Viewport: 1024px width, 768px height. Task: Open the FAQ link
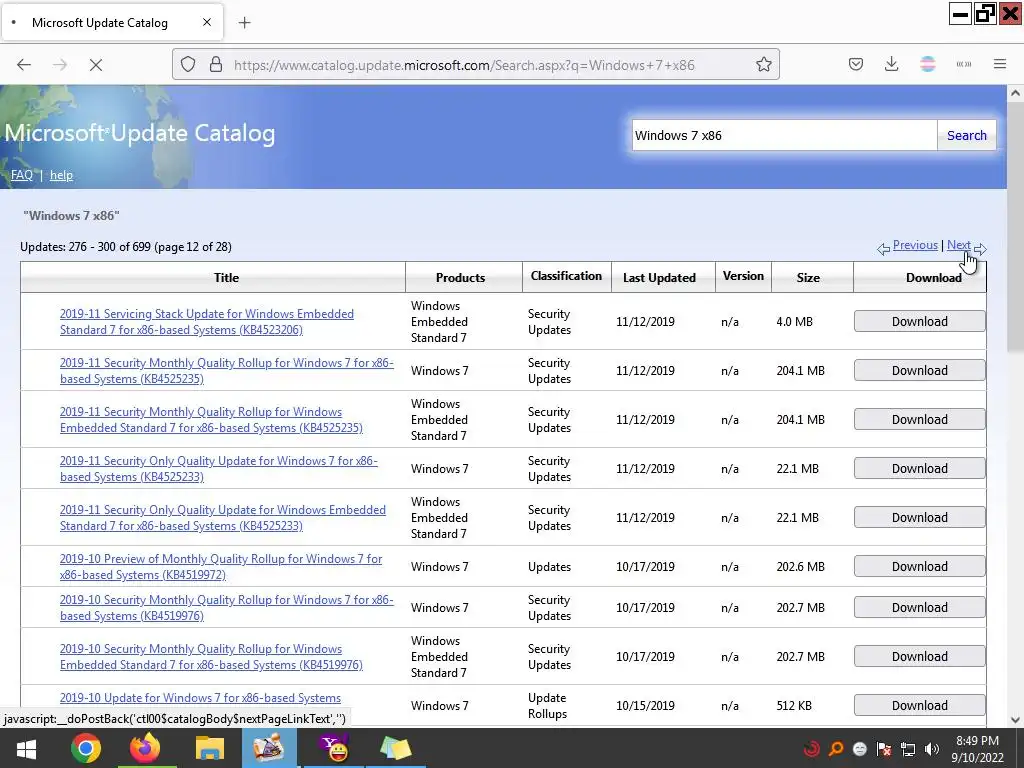[x=22, y=175]
